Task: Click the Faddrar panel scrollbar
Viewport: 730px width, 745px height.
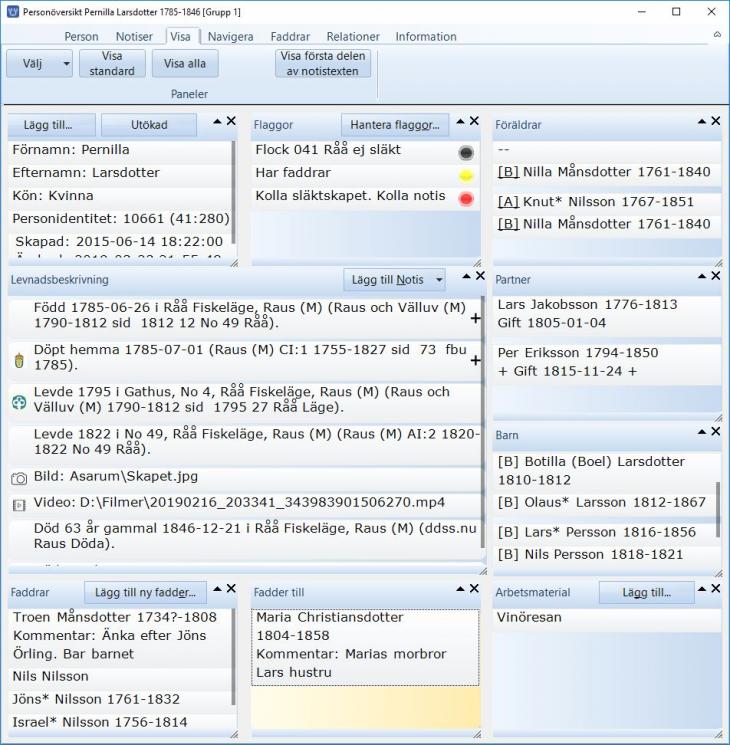Action: pos(233,657)
